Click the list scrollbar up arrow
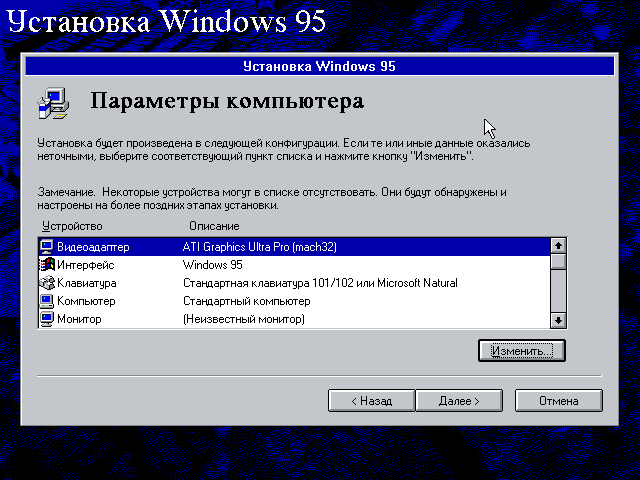The height and width of the screenshot is (480, 640). click(558, 246)
